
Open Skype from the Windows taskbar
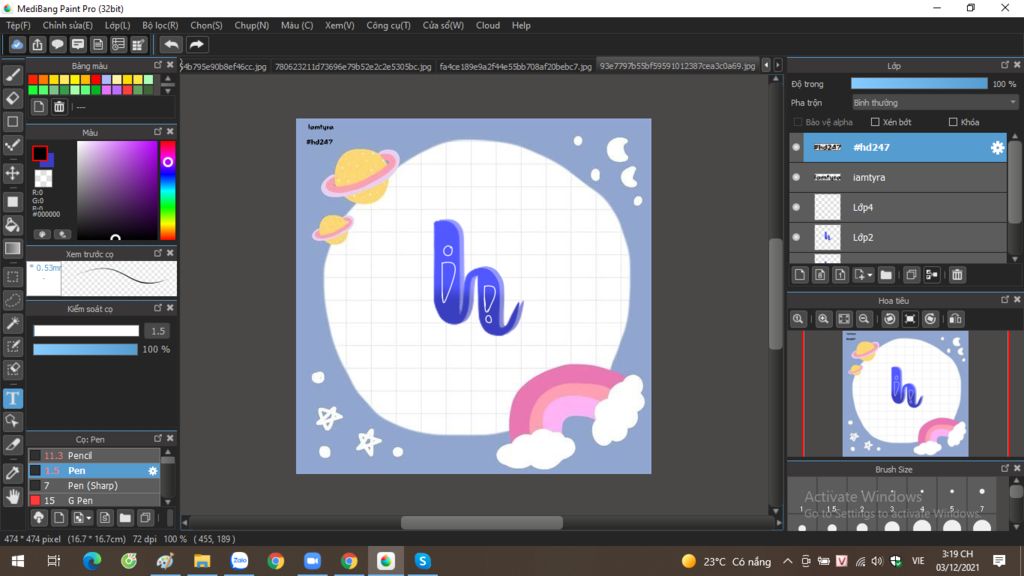coord(423,560)
